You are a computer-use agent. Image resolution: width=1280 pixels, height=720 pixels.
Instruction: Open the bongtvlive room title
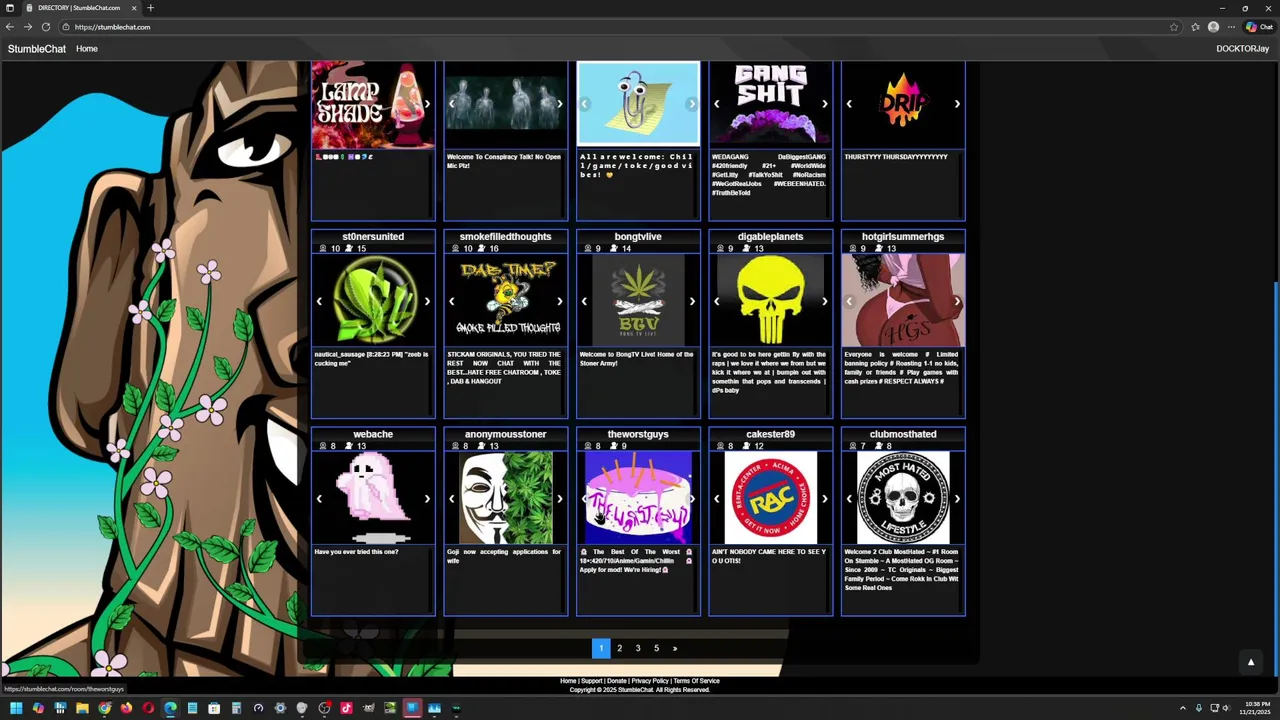(x=638, y=237)
